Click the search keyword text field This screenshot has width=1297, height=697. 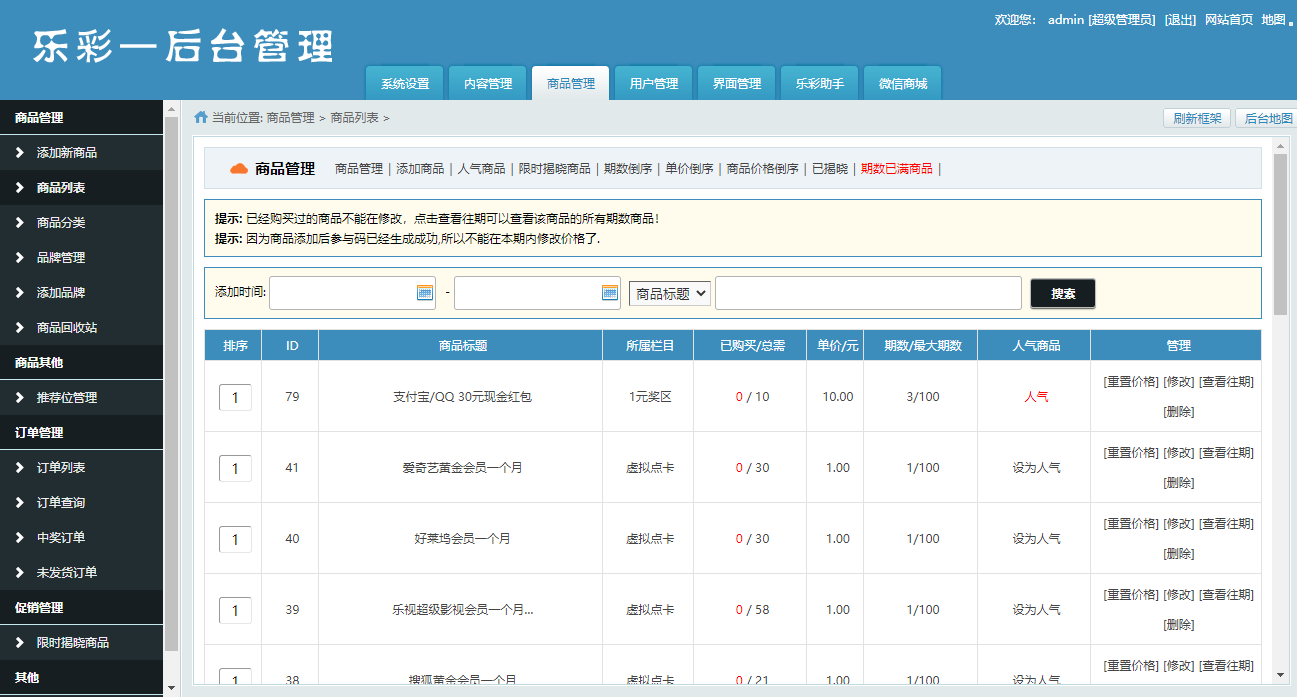pyautogui.click(x=868, y=293)
